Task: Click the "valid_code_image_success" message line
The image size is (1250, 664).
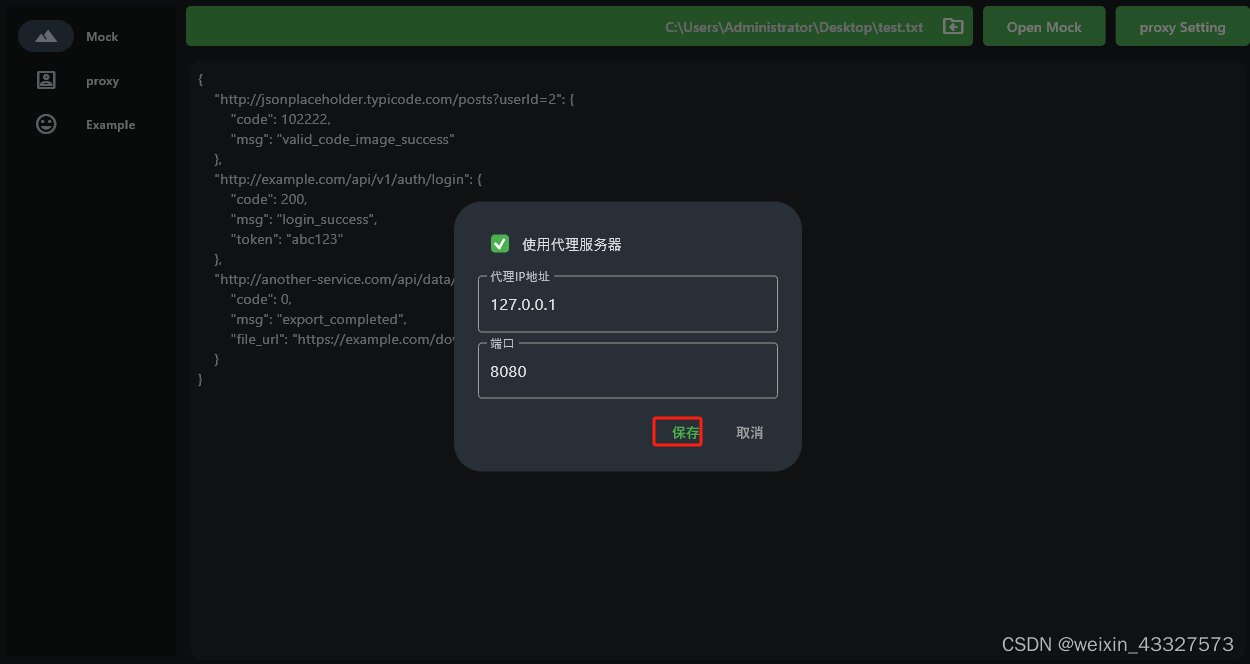Action: [x=342, y=139]
